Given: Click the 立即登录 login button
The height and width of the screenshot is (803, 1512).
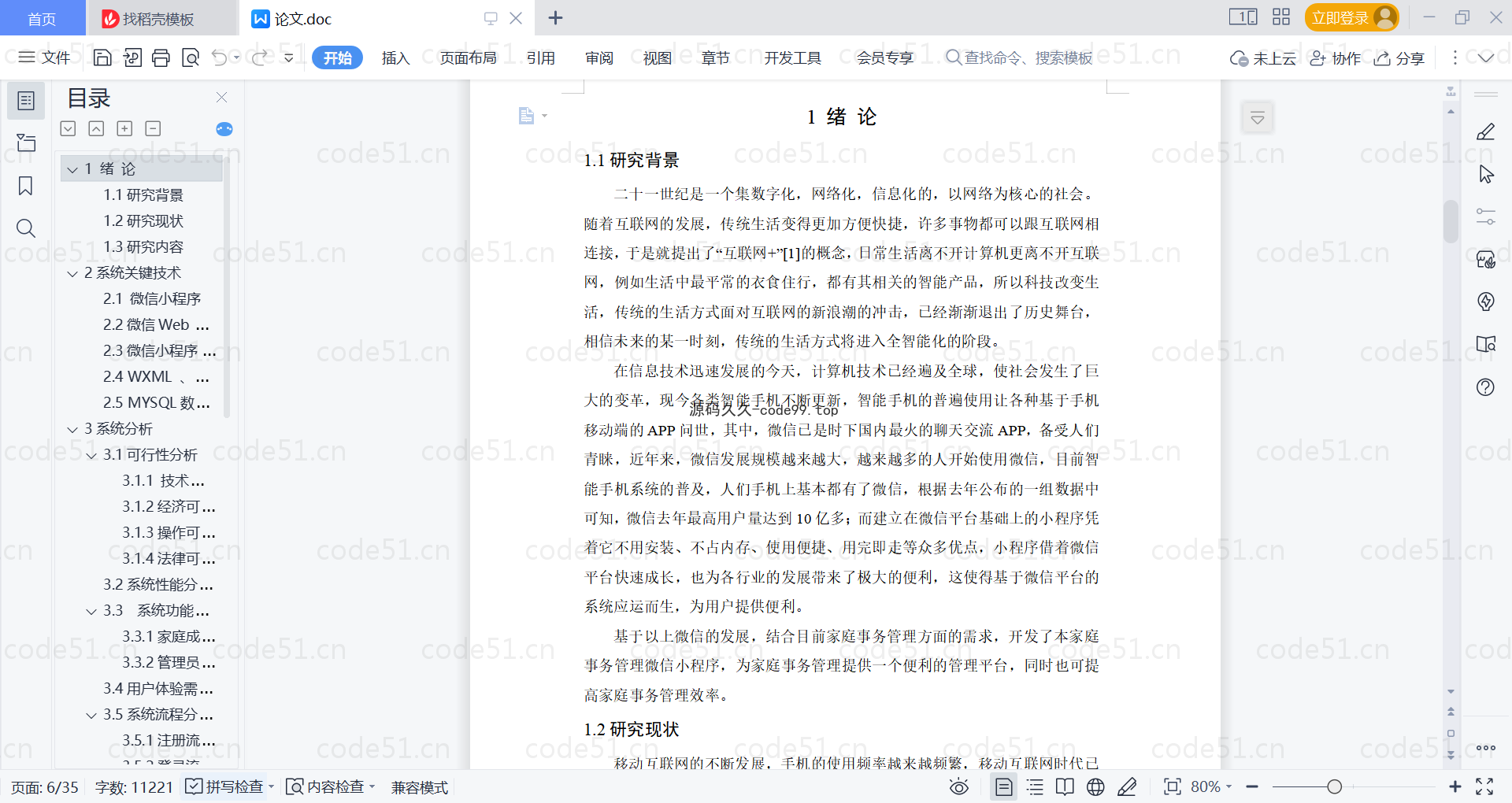Looking at the screenshot, I should click(x=1351, y=17).
